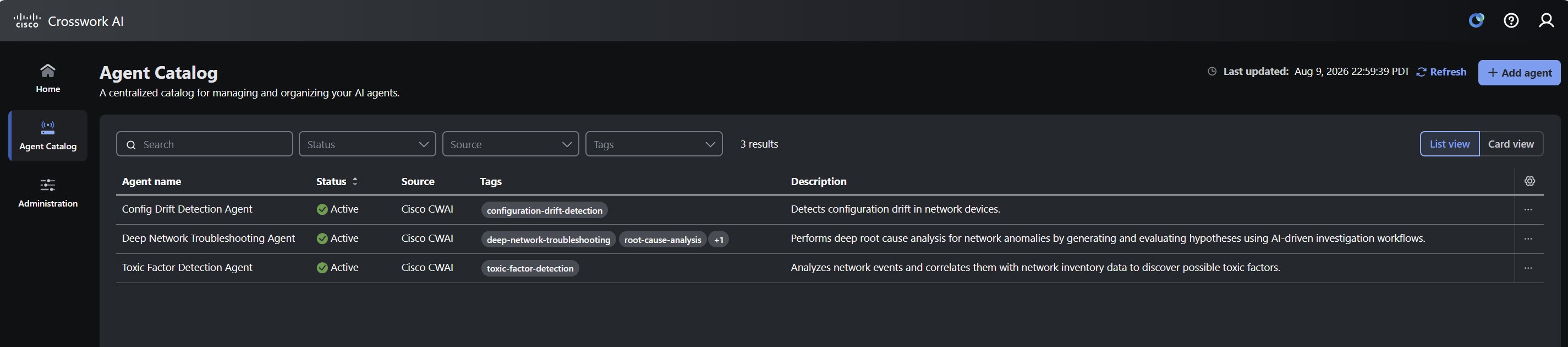1568x347 pixels.
Task: Click Cisco CWAI source in Toxic Factor row
Action: pyautogui.click(x=427, y=268)
